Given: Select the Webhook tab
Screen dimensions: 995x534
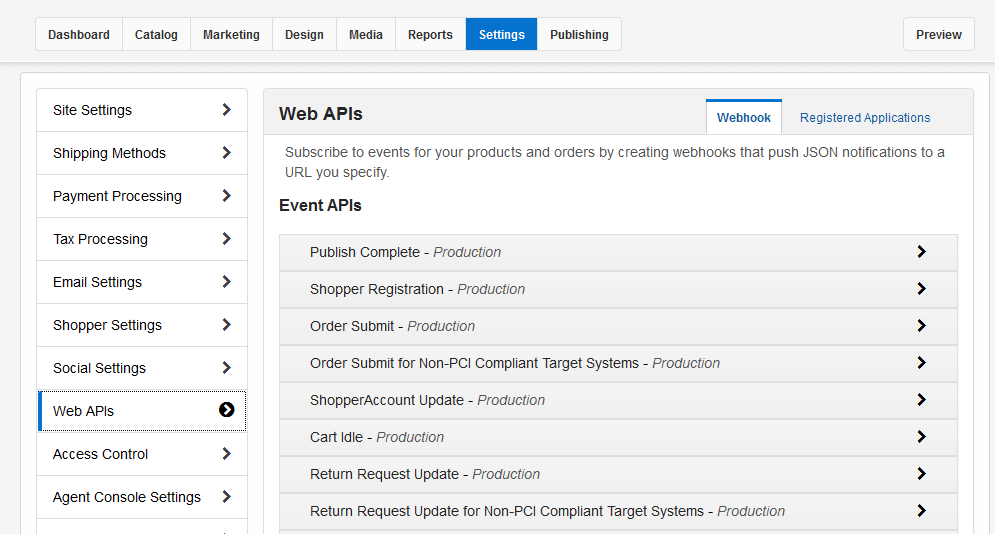Looking at the screenshot, I should click(x=744, y=117).
